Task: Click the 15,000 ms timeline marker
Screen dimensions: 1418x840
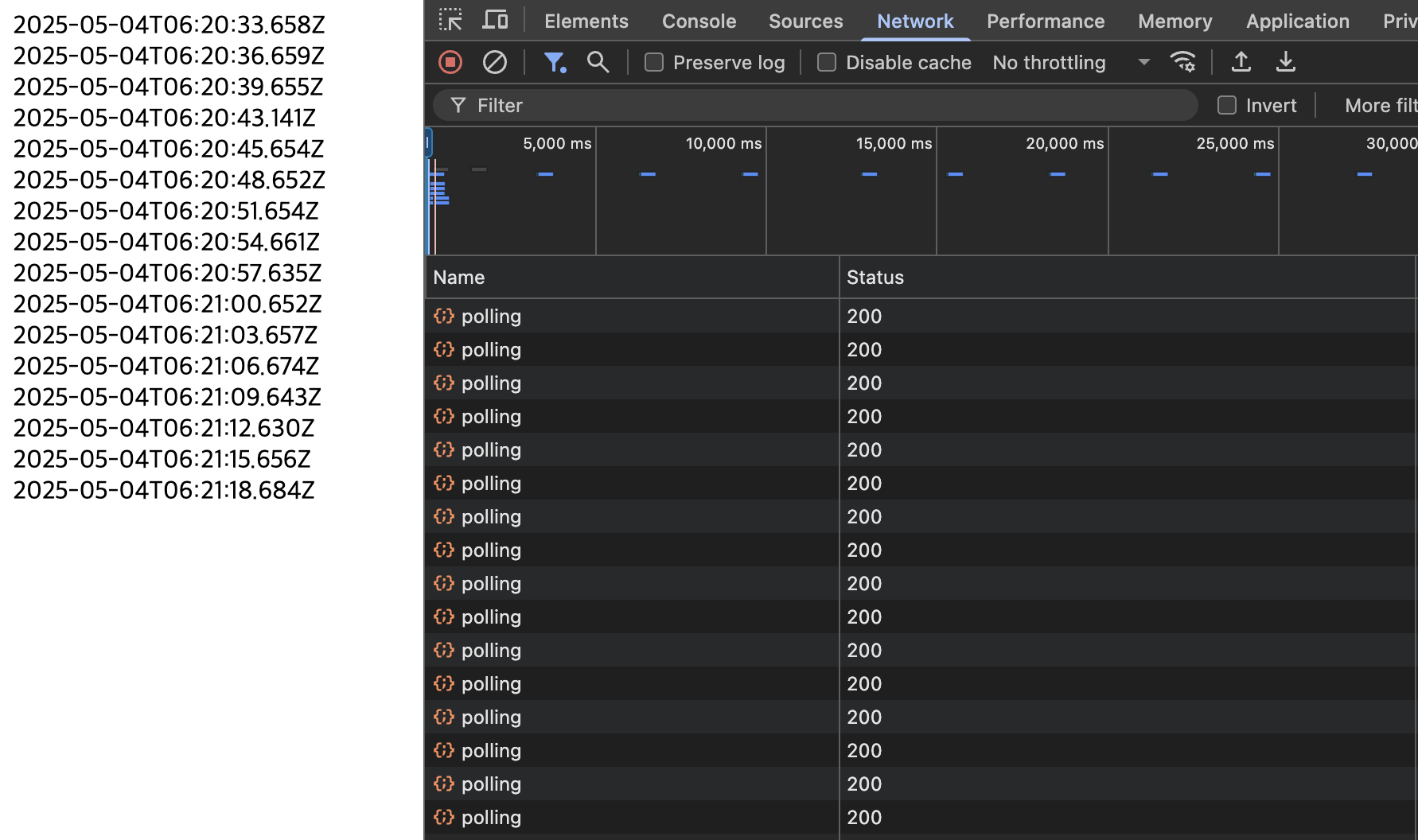Action: coord(894,144)
